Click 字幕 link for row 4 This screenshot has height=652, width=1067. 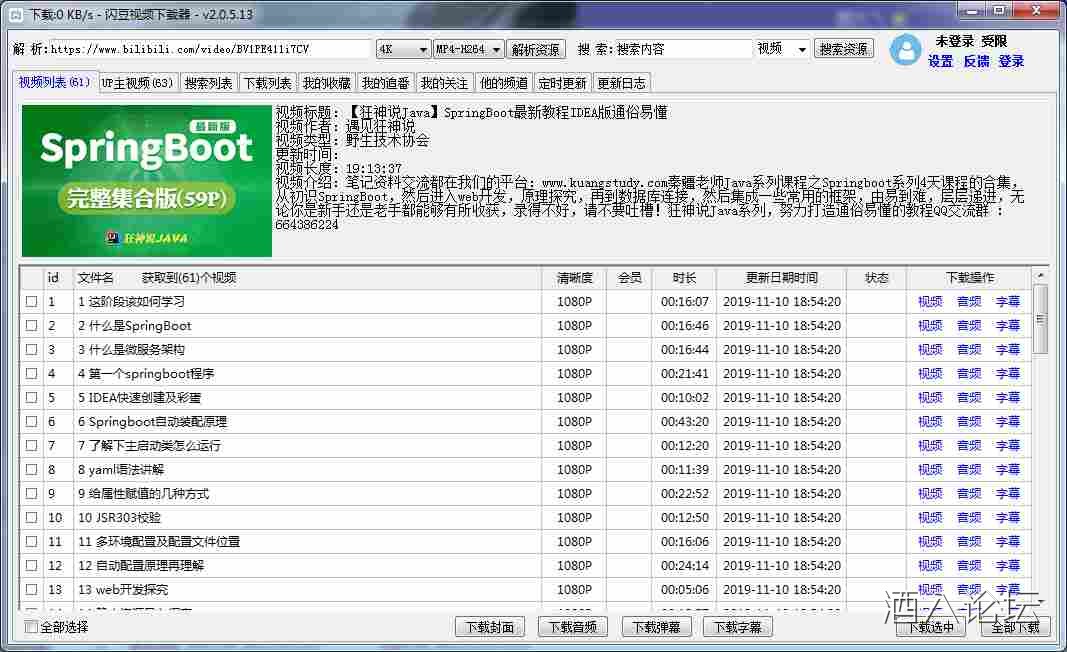point(1007,373)
